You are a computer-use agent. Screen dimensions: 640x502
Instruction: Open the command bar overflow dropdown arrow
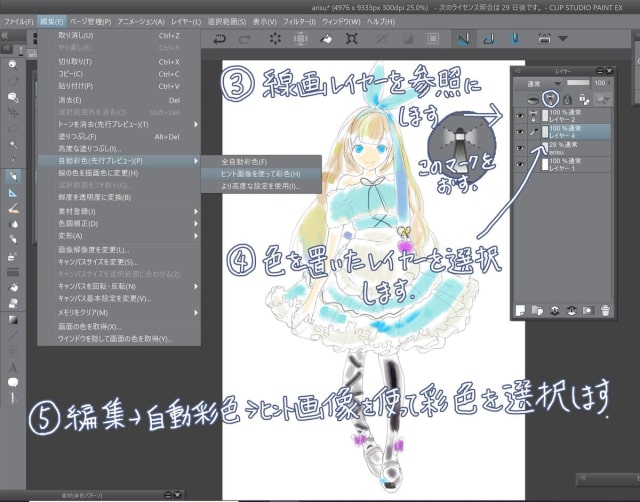point(563,39)
